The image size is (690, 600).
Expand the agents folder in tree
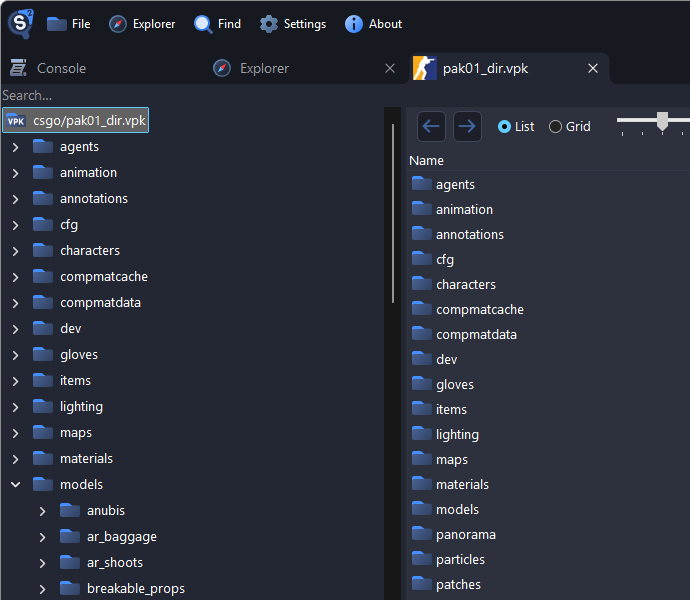pos(15,147)
